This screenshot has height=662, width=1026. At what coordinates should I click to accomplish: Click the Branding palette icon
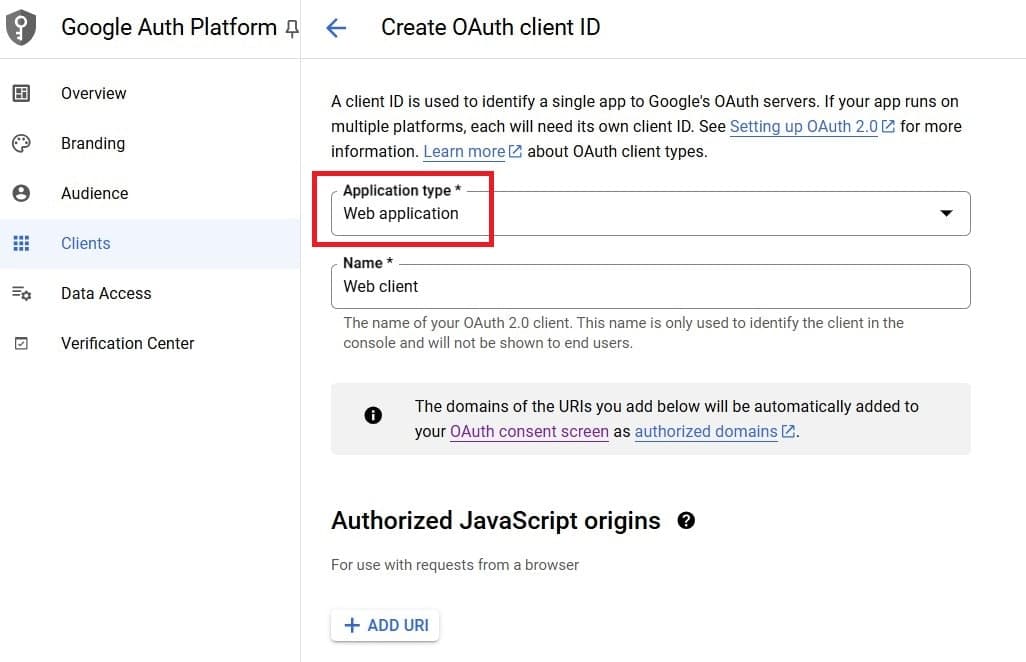pos(22,143)
